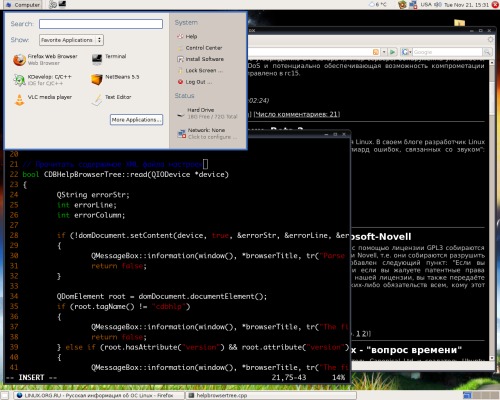Switch to helpbrowsertree.cpp taskbar button

(271, 395)
